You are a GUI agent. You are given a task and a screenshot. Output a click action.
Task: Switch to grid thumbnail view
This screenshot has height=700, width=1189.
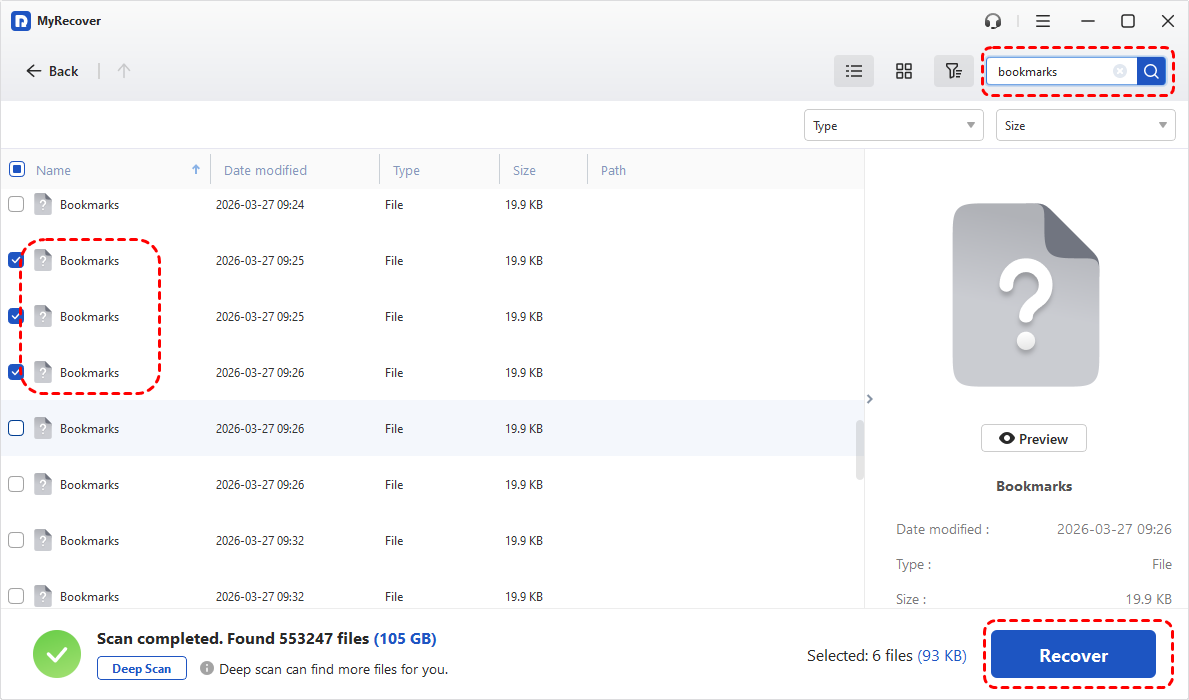[903, 71]
